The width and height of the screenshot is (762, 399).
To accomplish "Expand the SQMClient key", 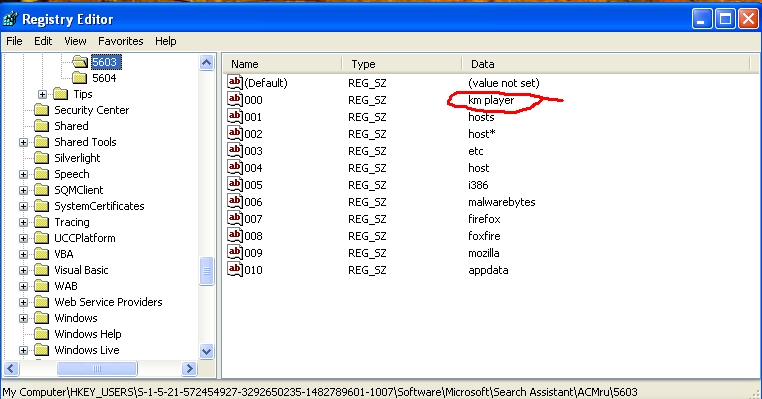I will (23, 191).
